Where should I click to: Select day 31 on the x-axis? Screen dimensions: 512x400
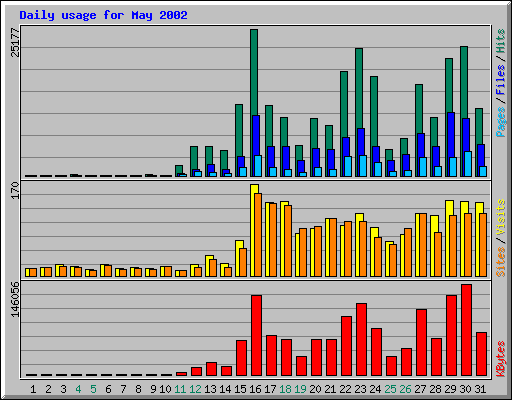(x=480, y=389)
